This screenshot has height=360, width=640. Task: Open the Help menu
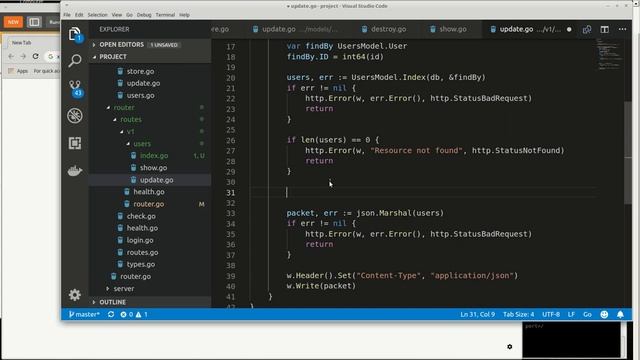(184, 15)
